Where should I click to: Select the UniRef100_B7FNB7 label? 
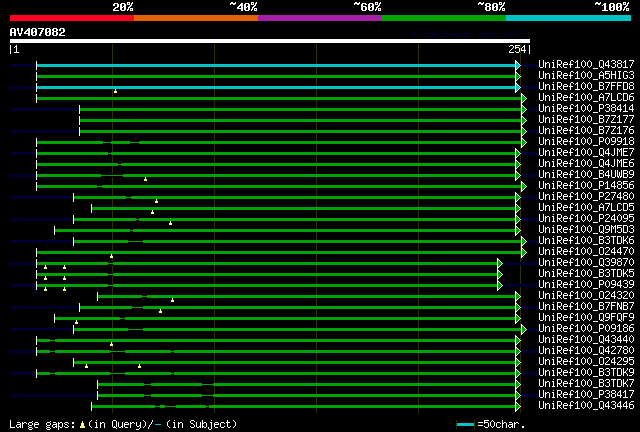[586, 307]
